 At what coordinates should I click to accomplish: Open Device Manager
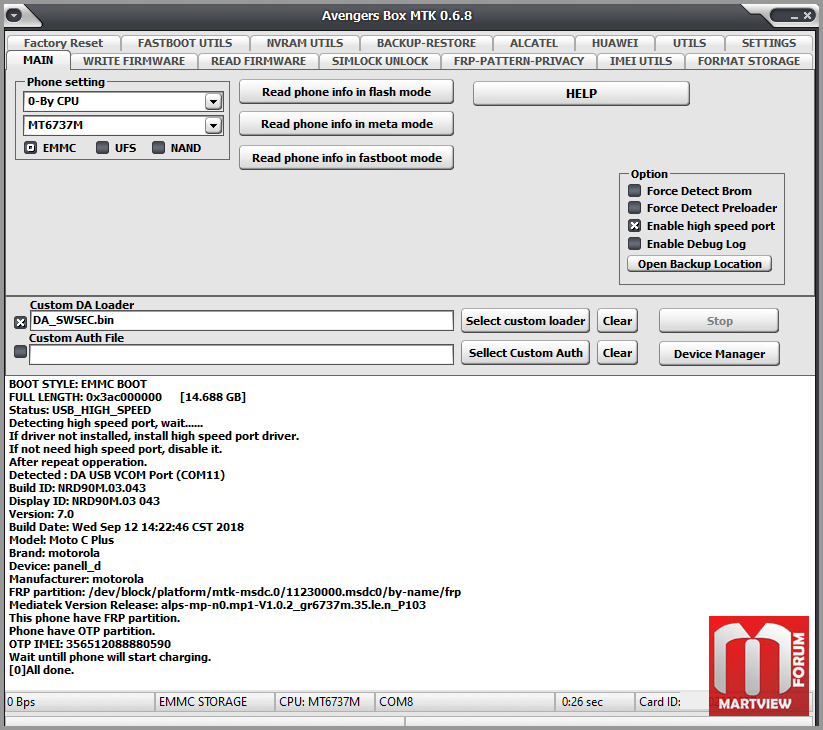click(719, 354)
